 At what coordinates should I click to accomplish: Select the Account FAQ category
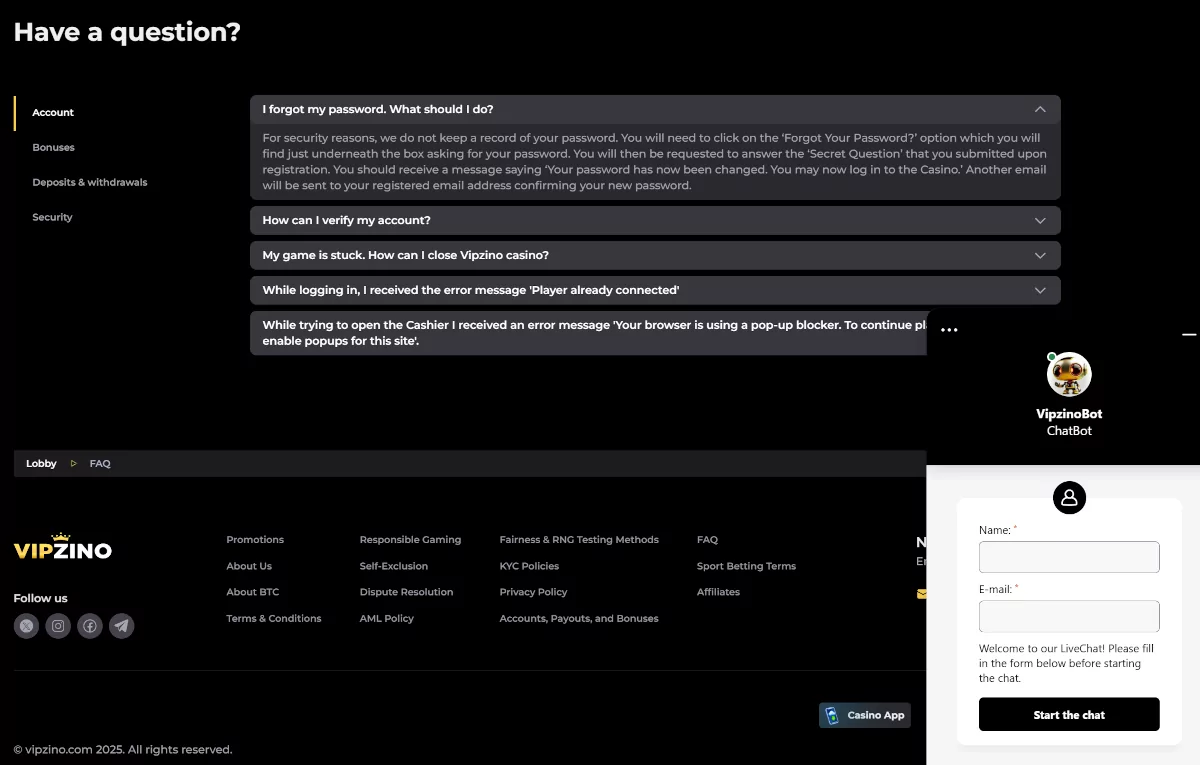[x=53, y=113]
